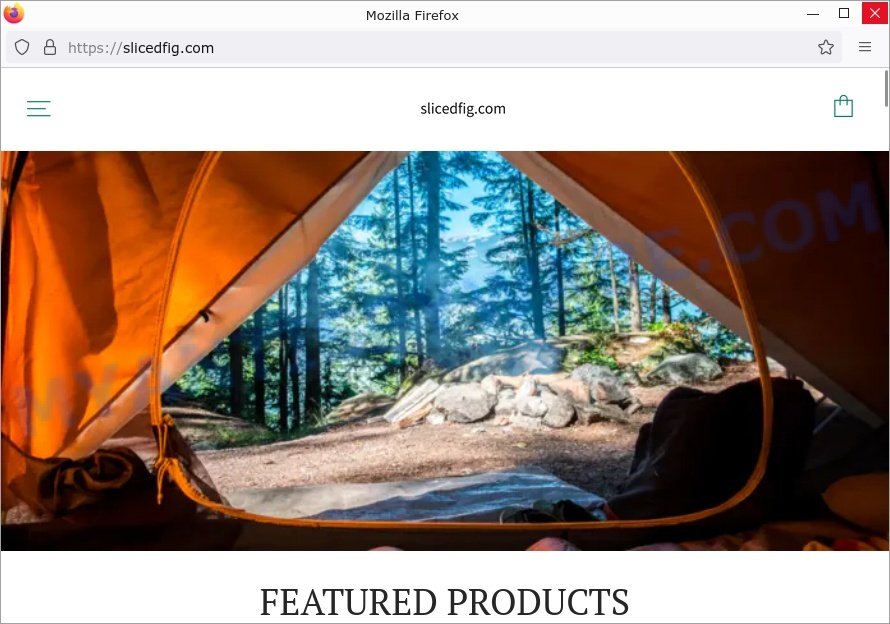This screenshot has height=624, width=890.
Task: Click the stone campfire ring in banner
Action: 511,400
